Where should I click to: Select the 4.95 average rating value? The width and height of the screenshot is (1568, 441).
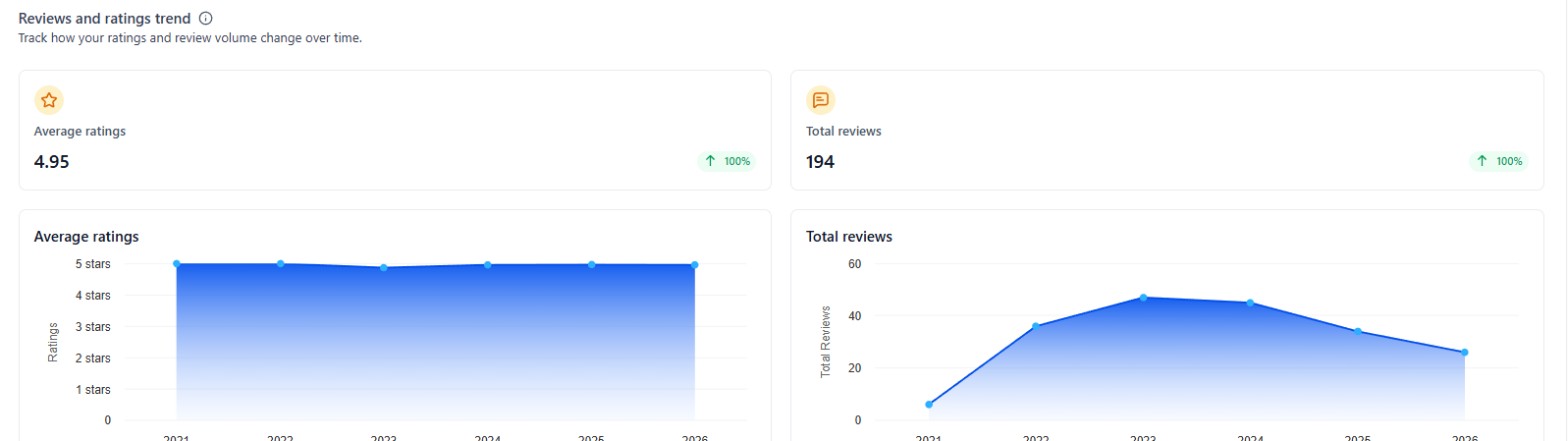tap(52, 162)
